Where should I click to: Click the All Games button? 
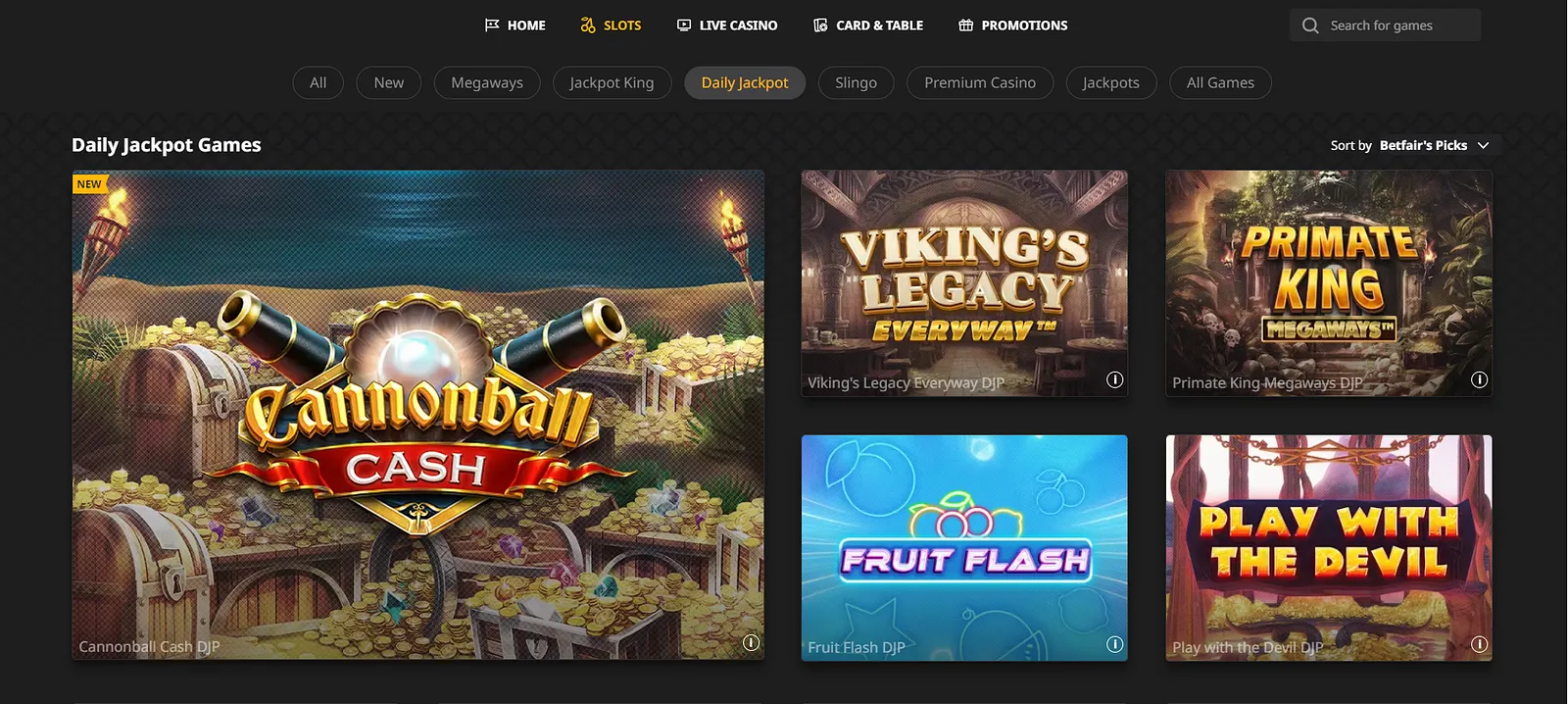click(x=1220, y=83)
